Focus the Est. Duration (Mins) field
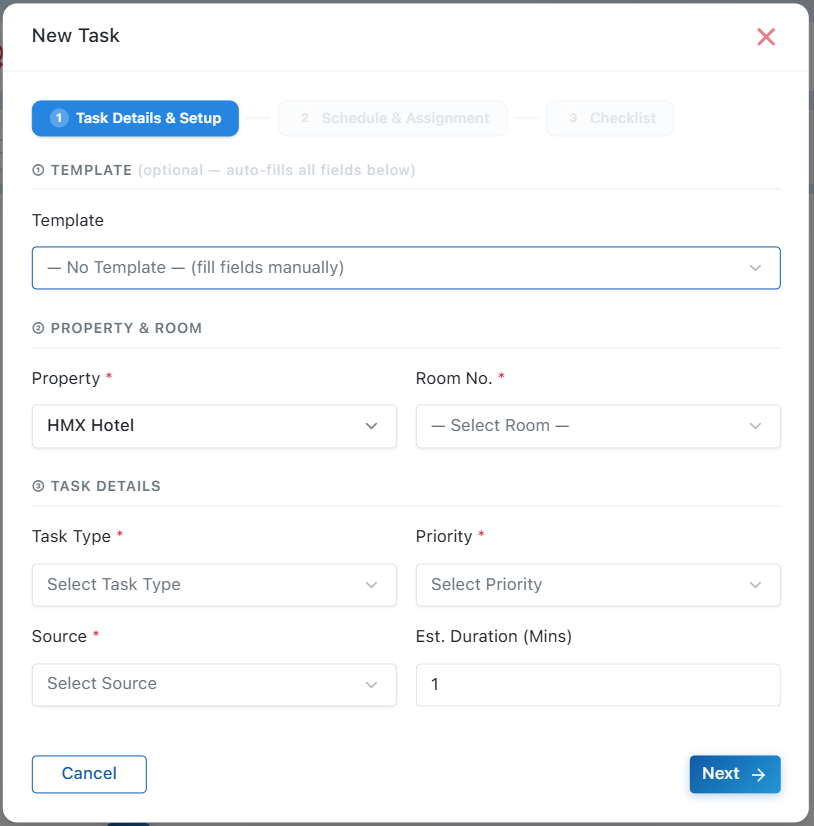The image size is (814, 826). pos(598,684)
